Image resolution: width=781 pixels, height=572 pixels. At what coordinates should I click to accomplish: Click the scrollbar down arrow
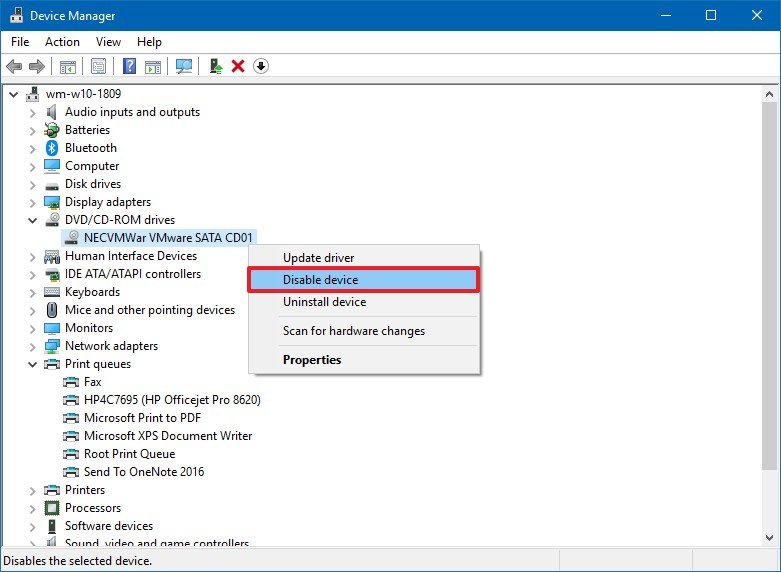click(x=770, y=538)
